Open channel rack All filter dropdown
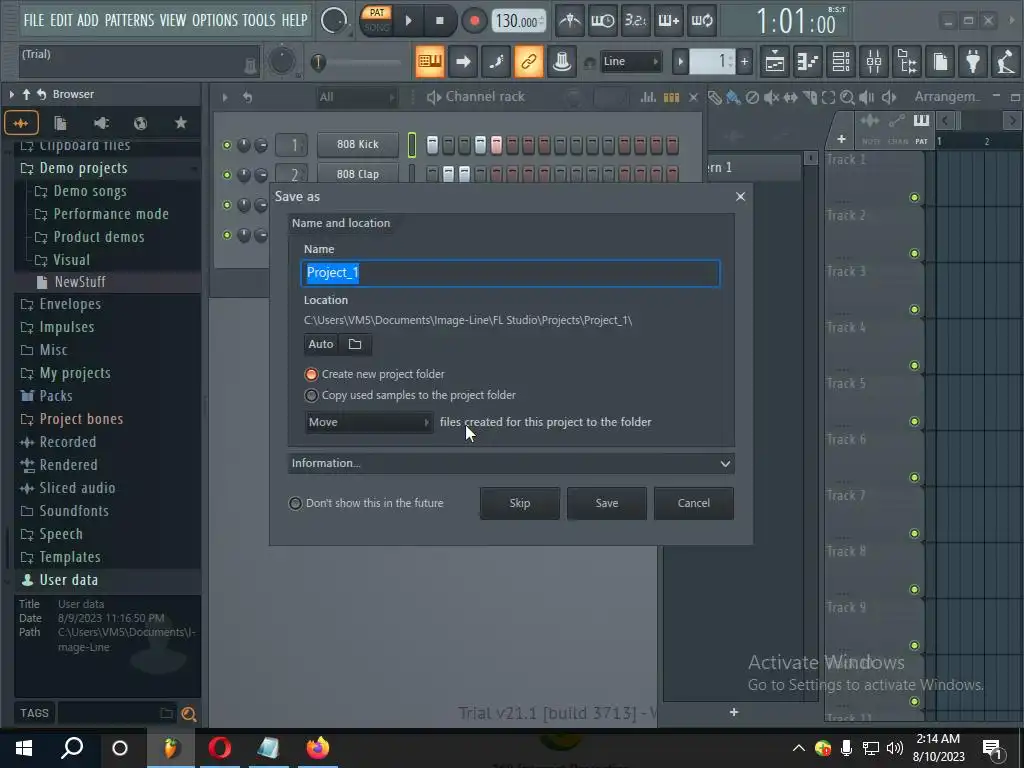This screenshot has width=1024, height=768. [x=357, y=97]
